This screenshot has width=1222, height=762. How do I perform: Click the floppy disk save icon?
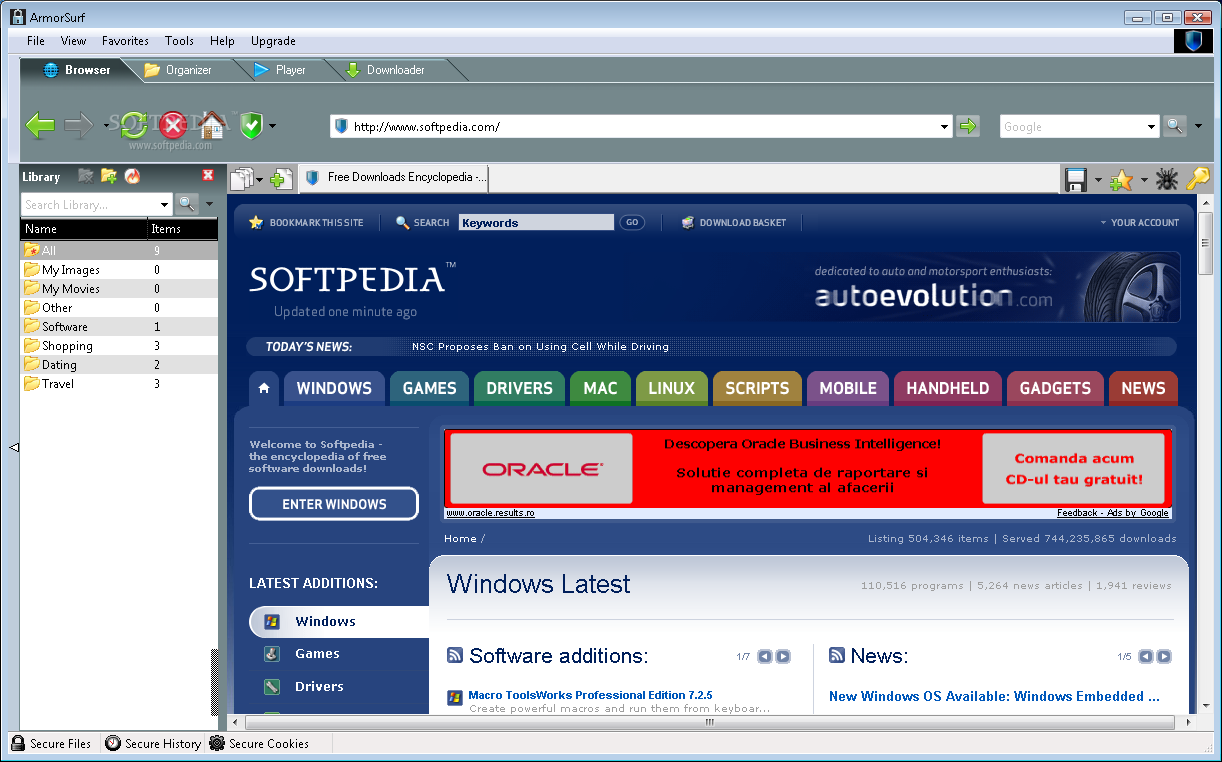(1076, 180)
